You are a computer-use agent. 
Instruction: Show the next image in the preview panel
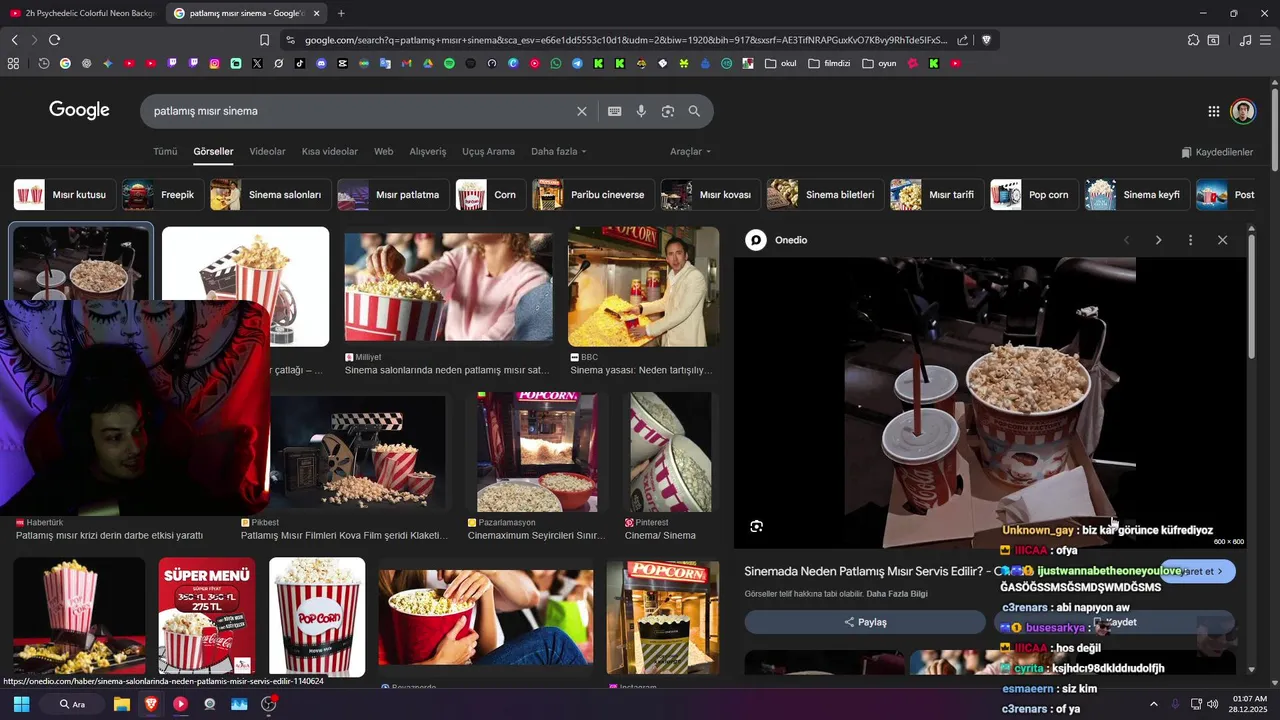click(1158, 240)
